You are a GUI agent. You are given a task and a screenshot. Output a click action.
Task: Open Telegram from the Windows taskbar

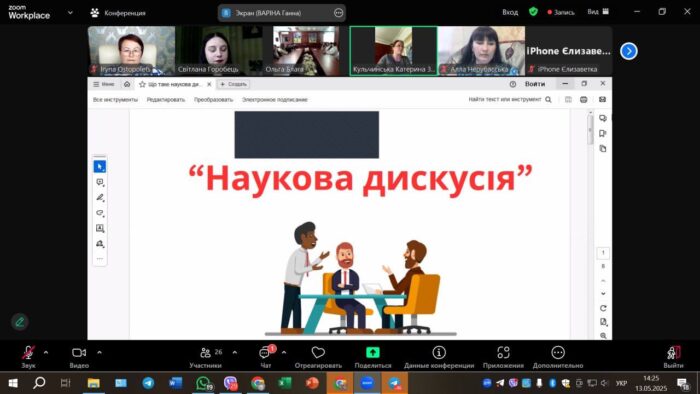[148, 383]
